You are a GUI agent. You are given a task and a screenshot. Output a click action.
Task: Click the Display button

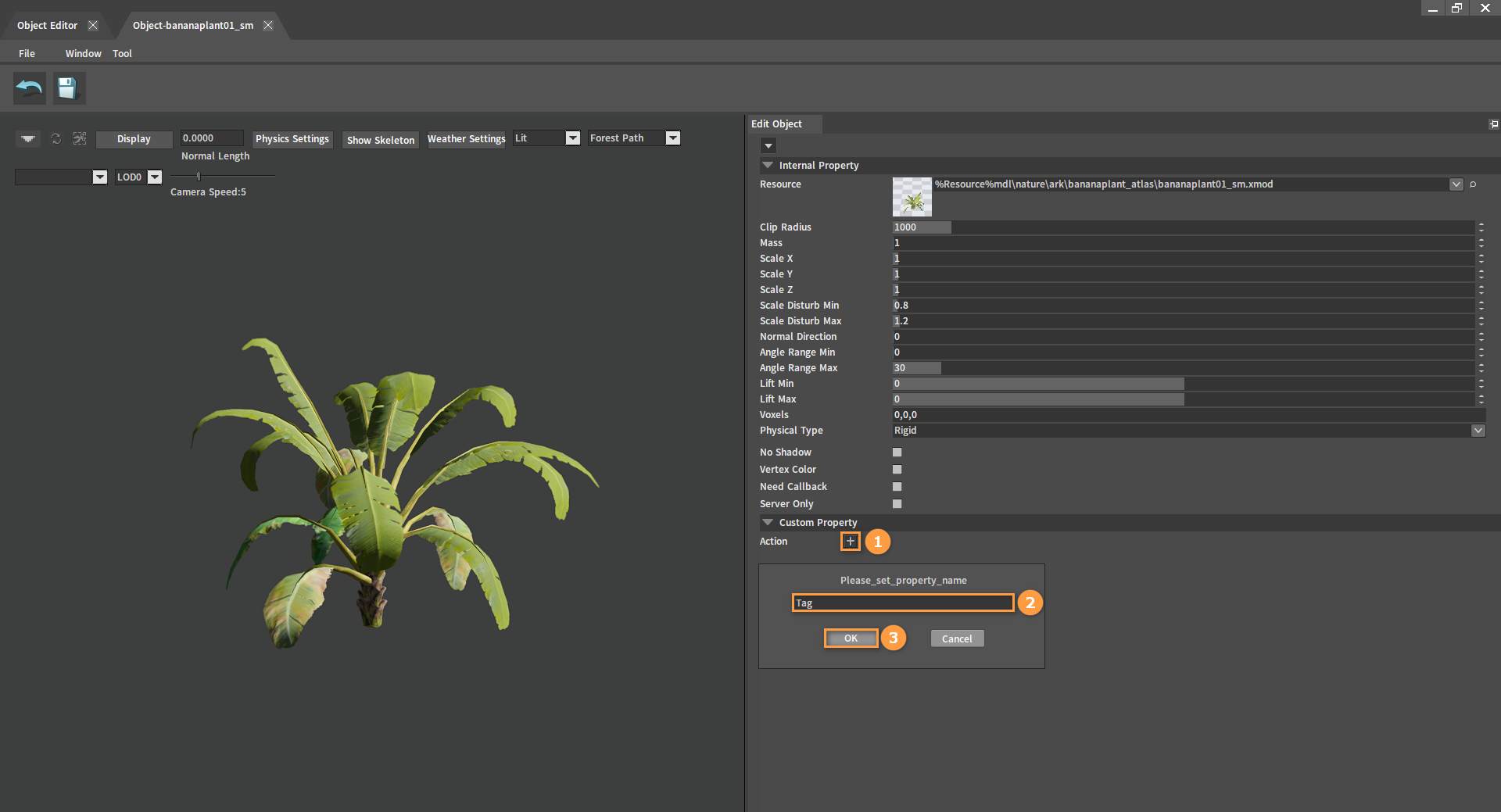134,139
